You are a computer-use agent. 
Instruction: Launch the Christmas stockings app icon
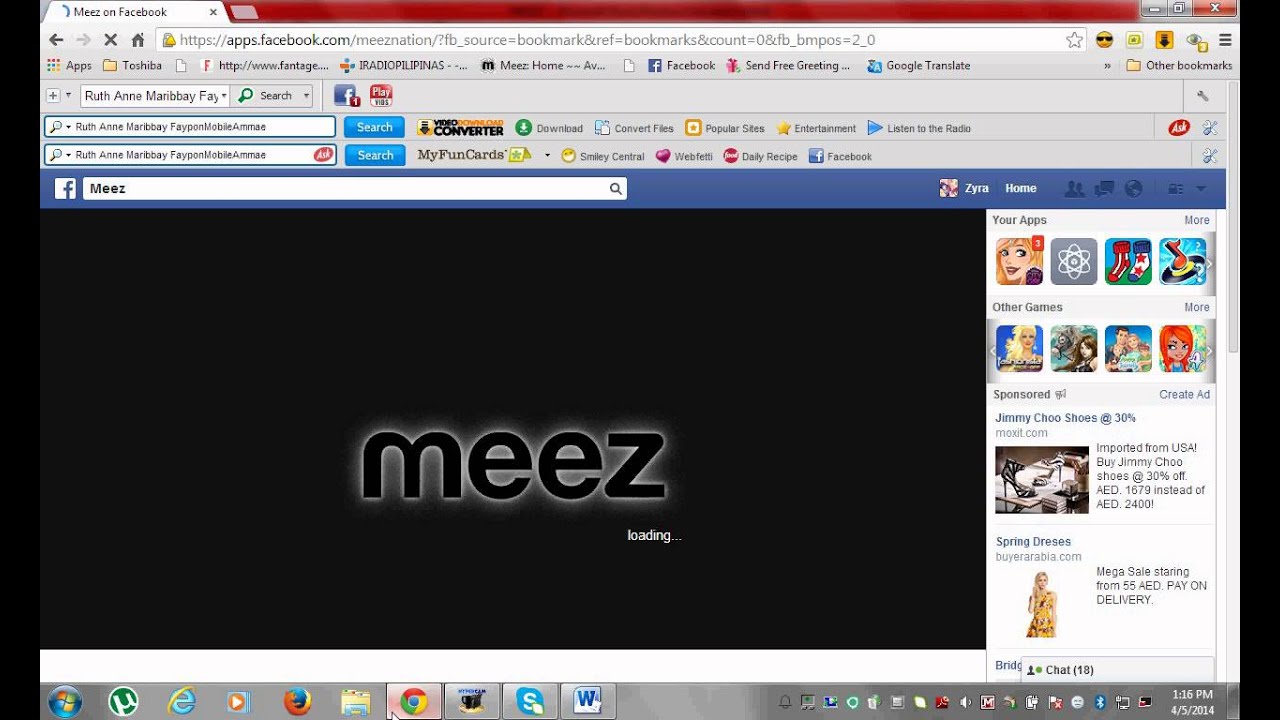point(1128,261)
